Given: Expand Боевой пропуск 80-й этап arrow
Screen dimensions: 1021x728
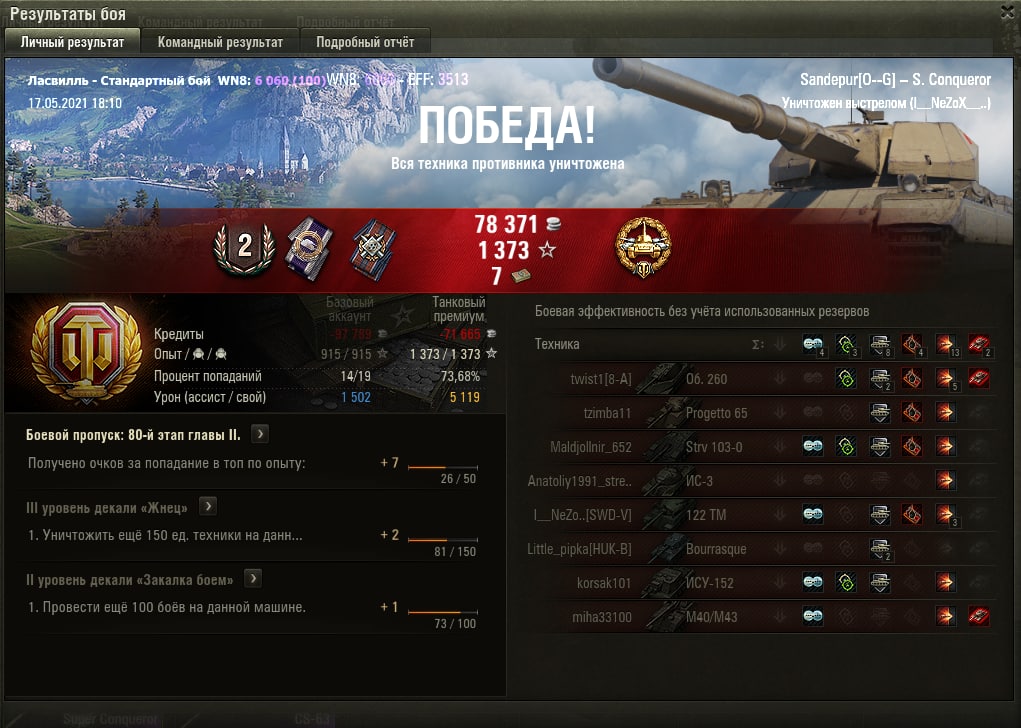Looking at the screenshot, I should click(260, 434).
